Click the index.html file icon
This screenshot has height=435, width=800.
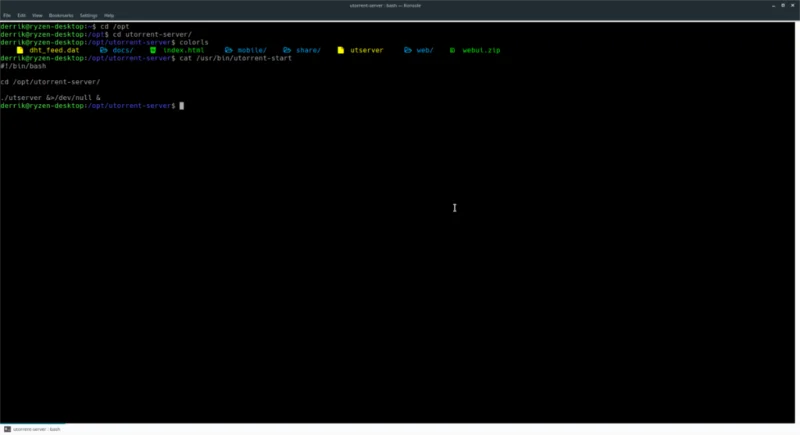pos(153,50)
